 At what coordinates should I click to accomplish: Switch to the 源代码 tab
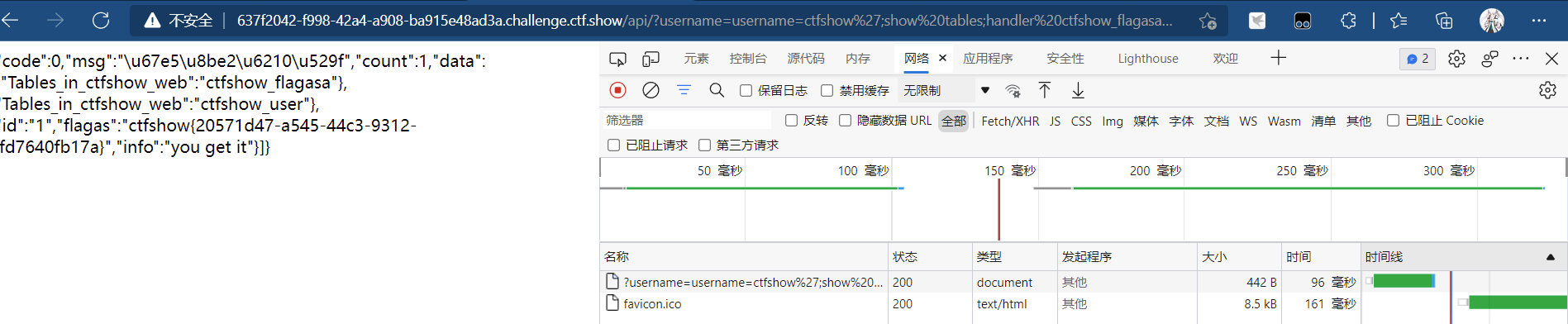click(806, 59)
